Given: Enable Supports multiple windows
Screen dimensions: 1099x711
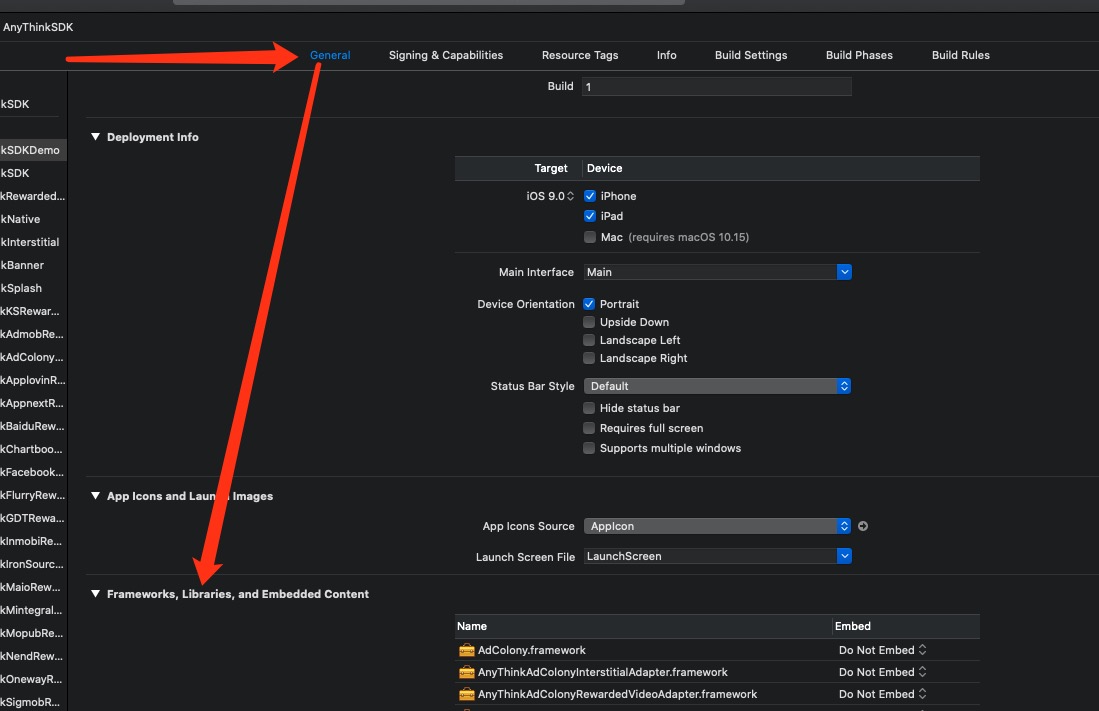Looking at the screenshot, I should pyautogui.click(x=589, y=448).
